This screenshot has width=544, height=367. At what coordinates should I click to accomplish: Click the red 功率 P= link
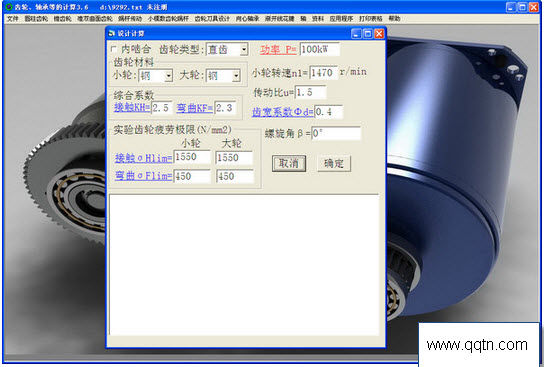tap(278, 50)
